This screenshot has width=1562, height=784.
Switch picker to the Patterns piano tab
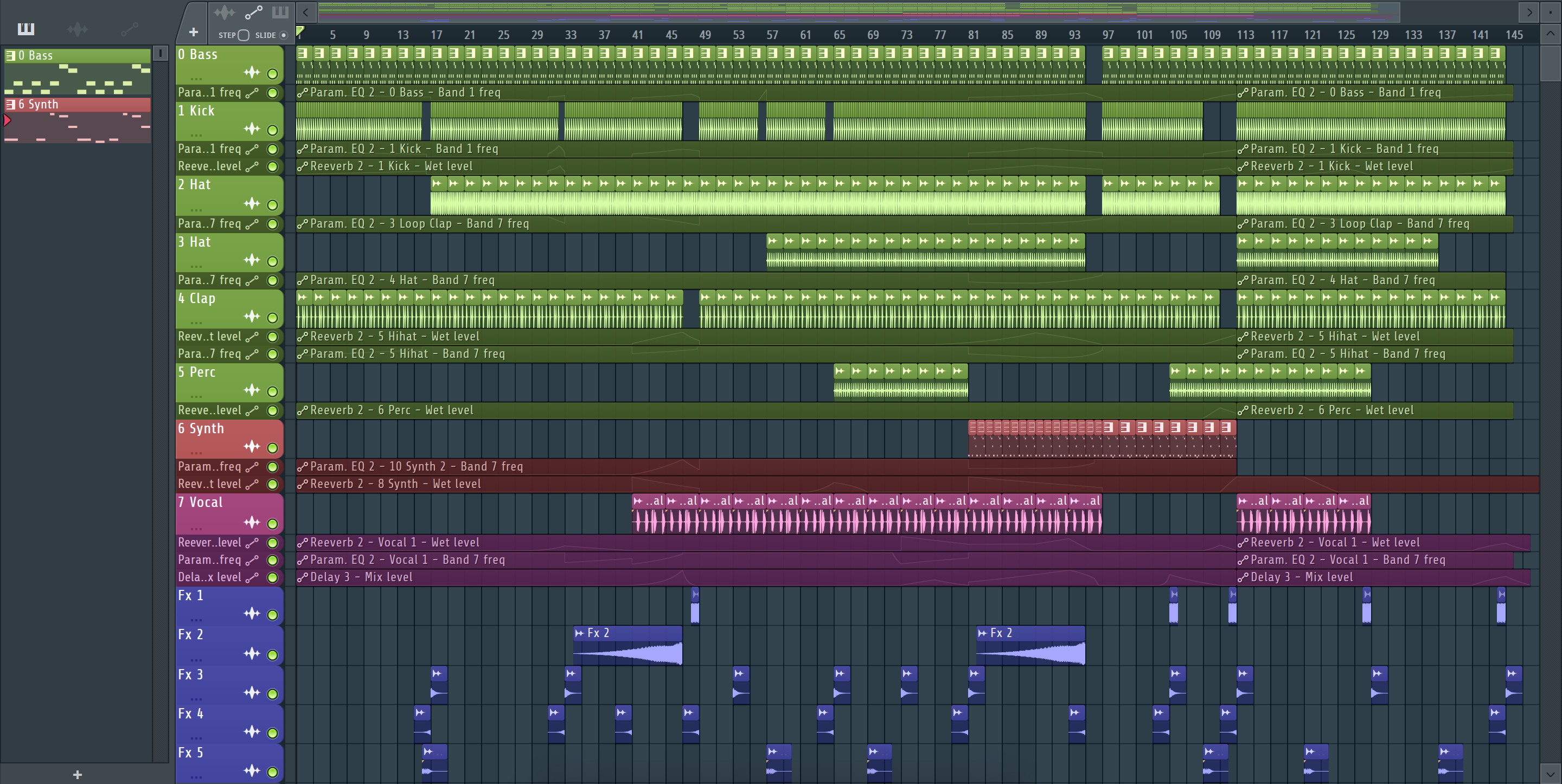click(x=26, y=29)
